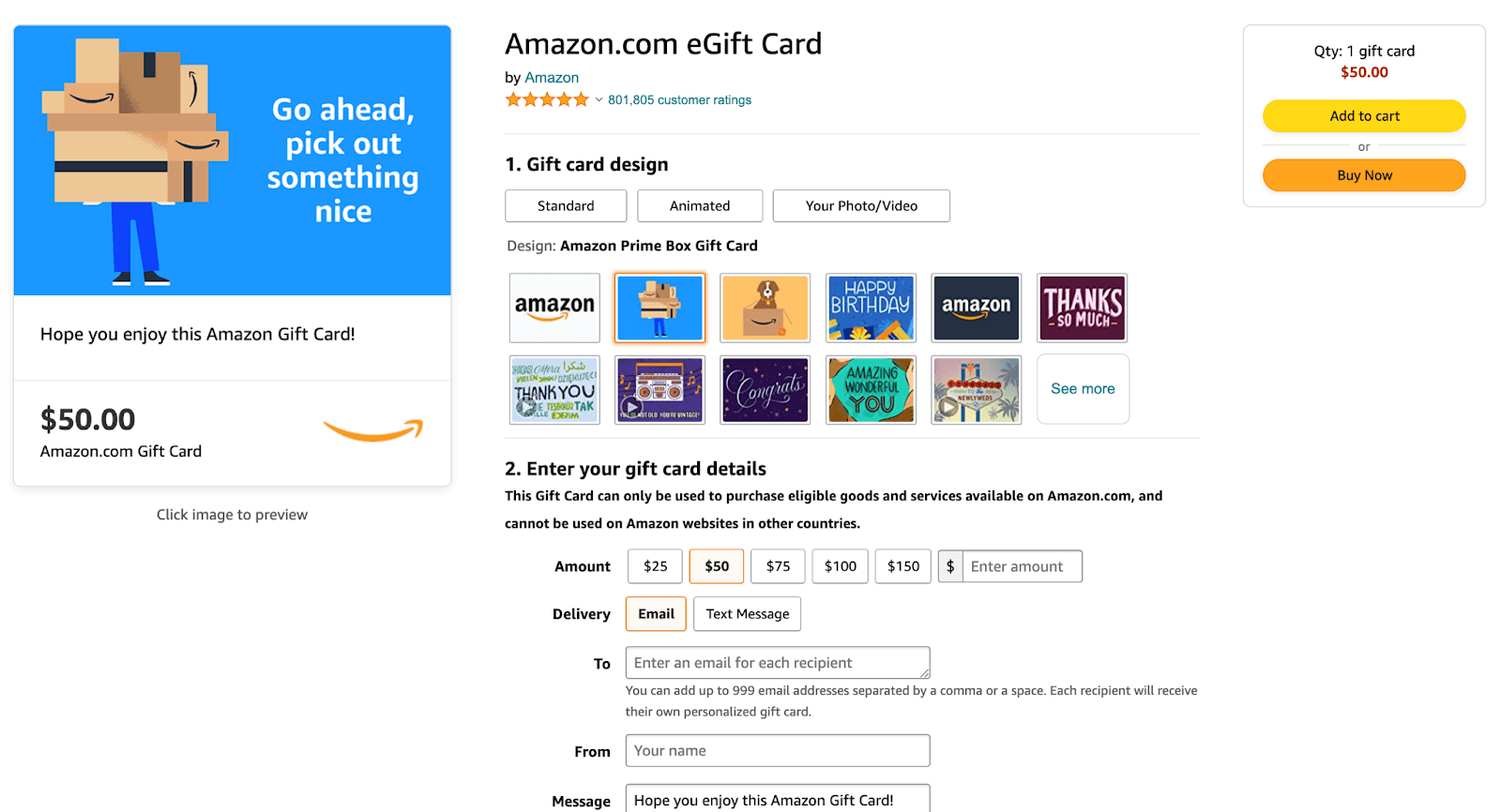1501x812 pixels.
Task: Pick the Happy Birthday design
Action: tap(871, 308)
